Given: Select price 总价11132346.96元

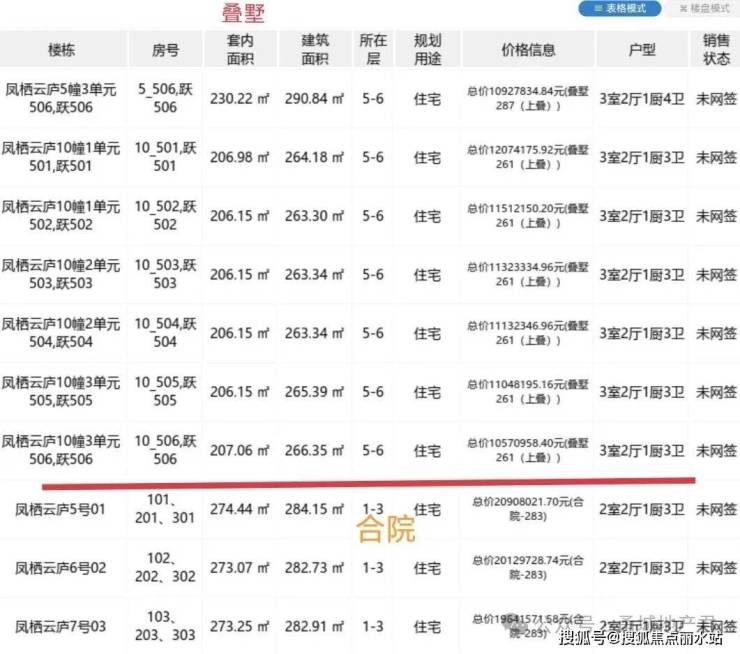Looking at the screenshot, I should 528,333.
